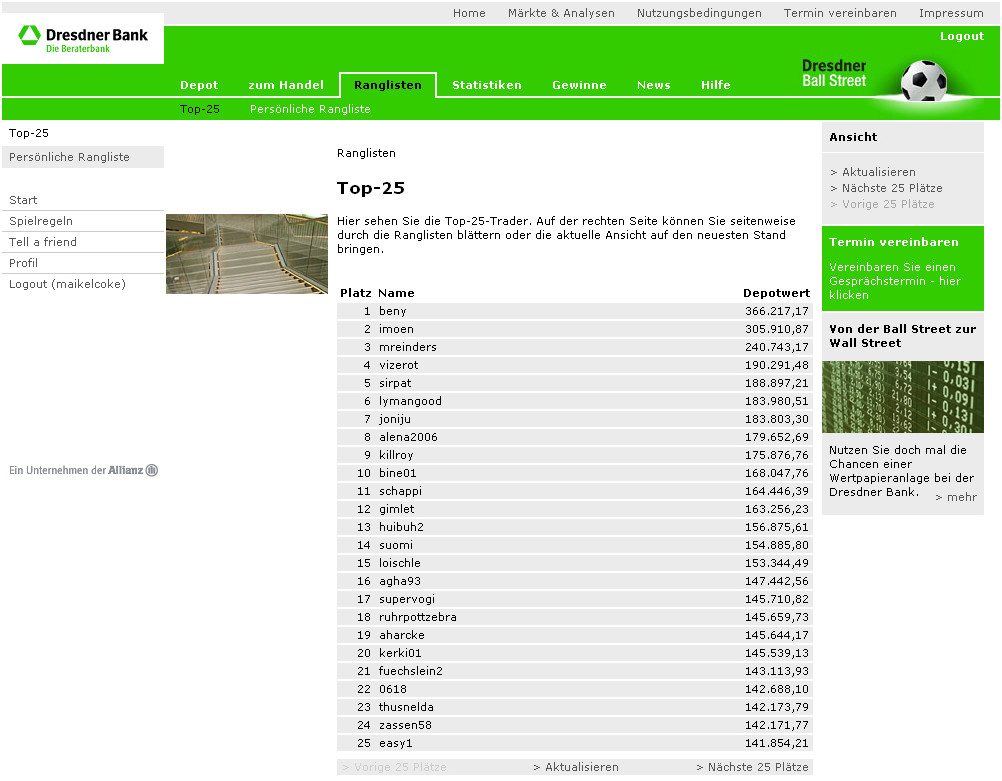
Task: Click trader name killroy
Action: (x=396, y=455)
